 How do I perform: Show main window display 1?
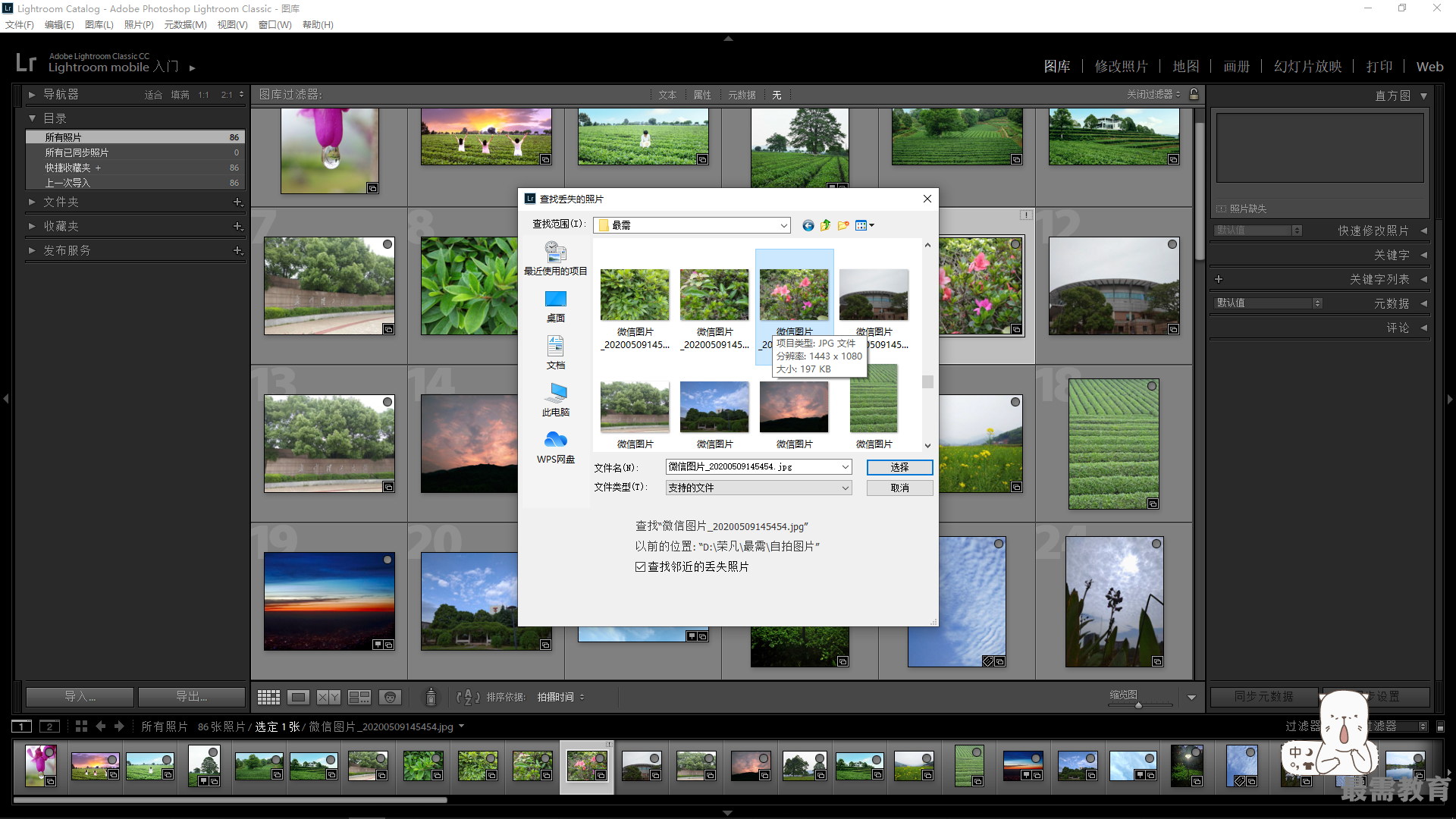click(22, 726)
